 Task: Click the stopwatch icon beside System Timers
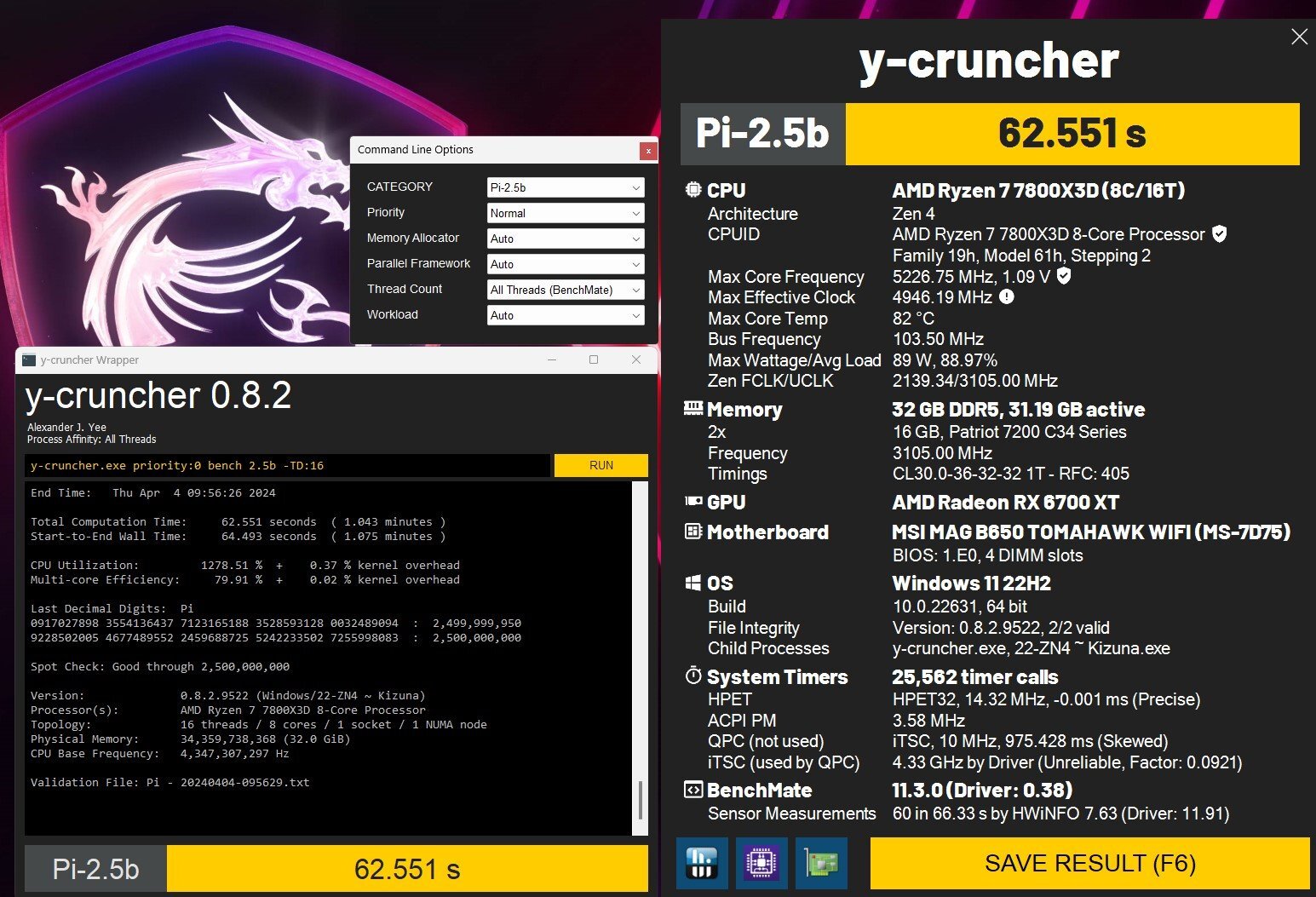[x=693, y=676]
